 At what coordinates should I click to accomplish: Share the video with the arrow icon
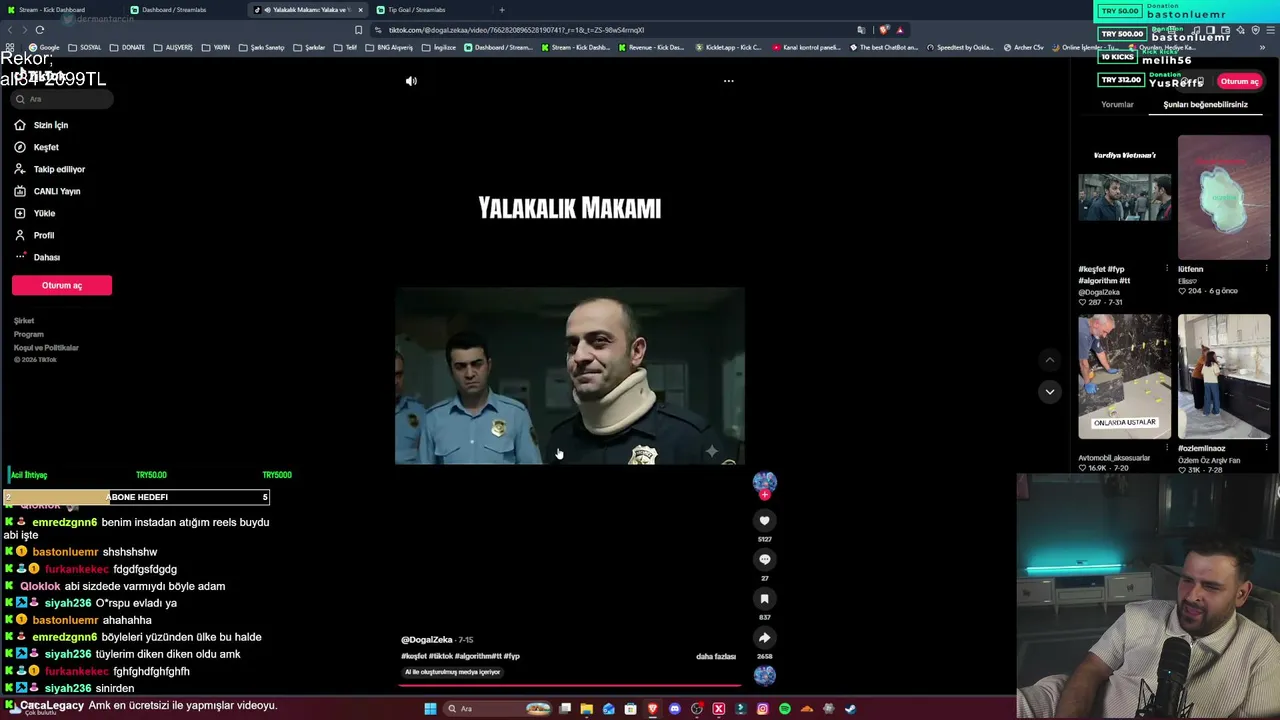764,637
